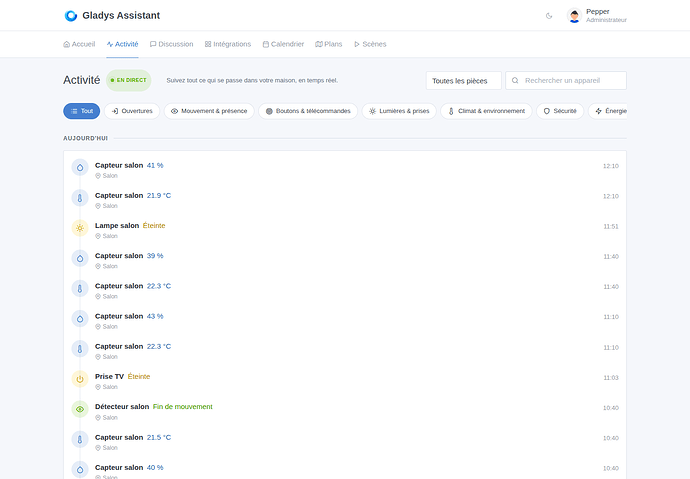Viewport: 690px width, 479px height.
Task: Click thermometer icon of the 11:10 22.3 °C entry
Action: (80, 349)
